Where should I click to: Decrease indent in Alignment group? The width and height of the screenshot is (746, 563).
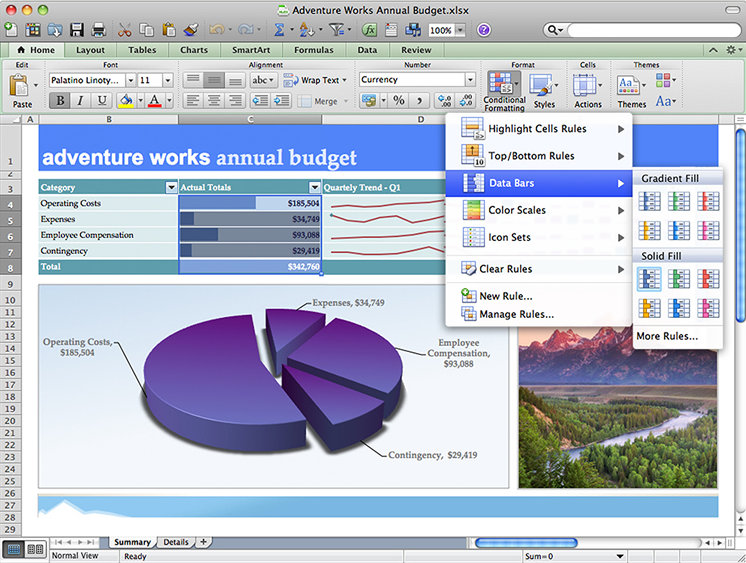(260, 100)
